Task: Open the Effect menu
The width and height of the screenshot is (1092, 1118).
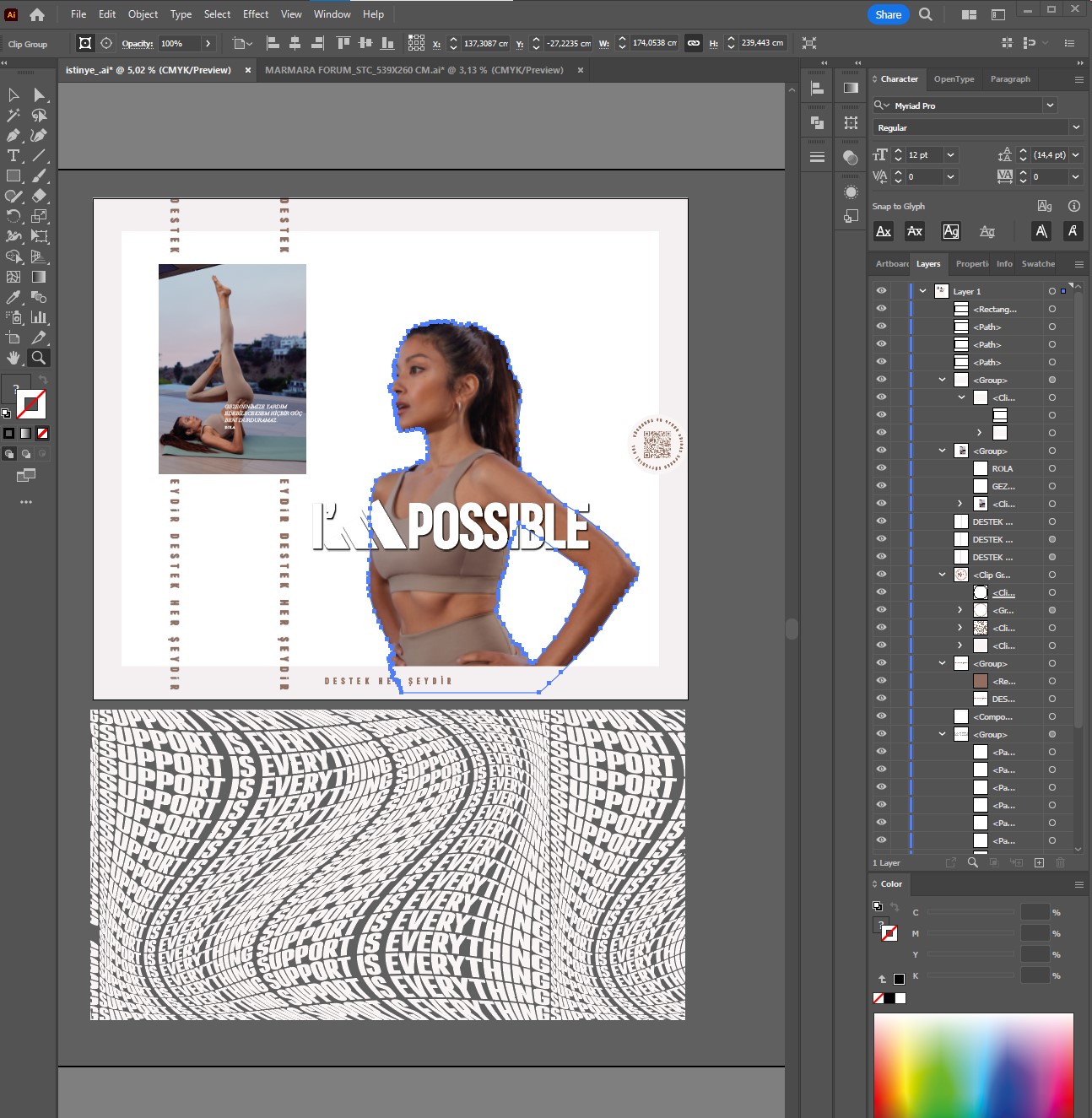Action: pos(256,14)
